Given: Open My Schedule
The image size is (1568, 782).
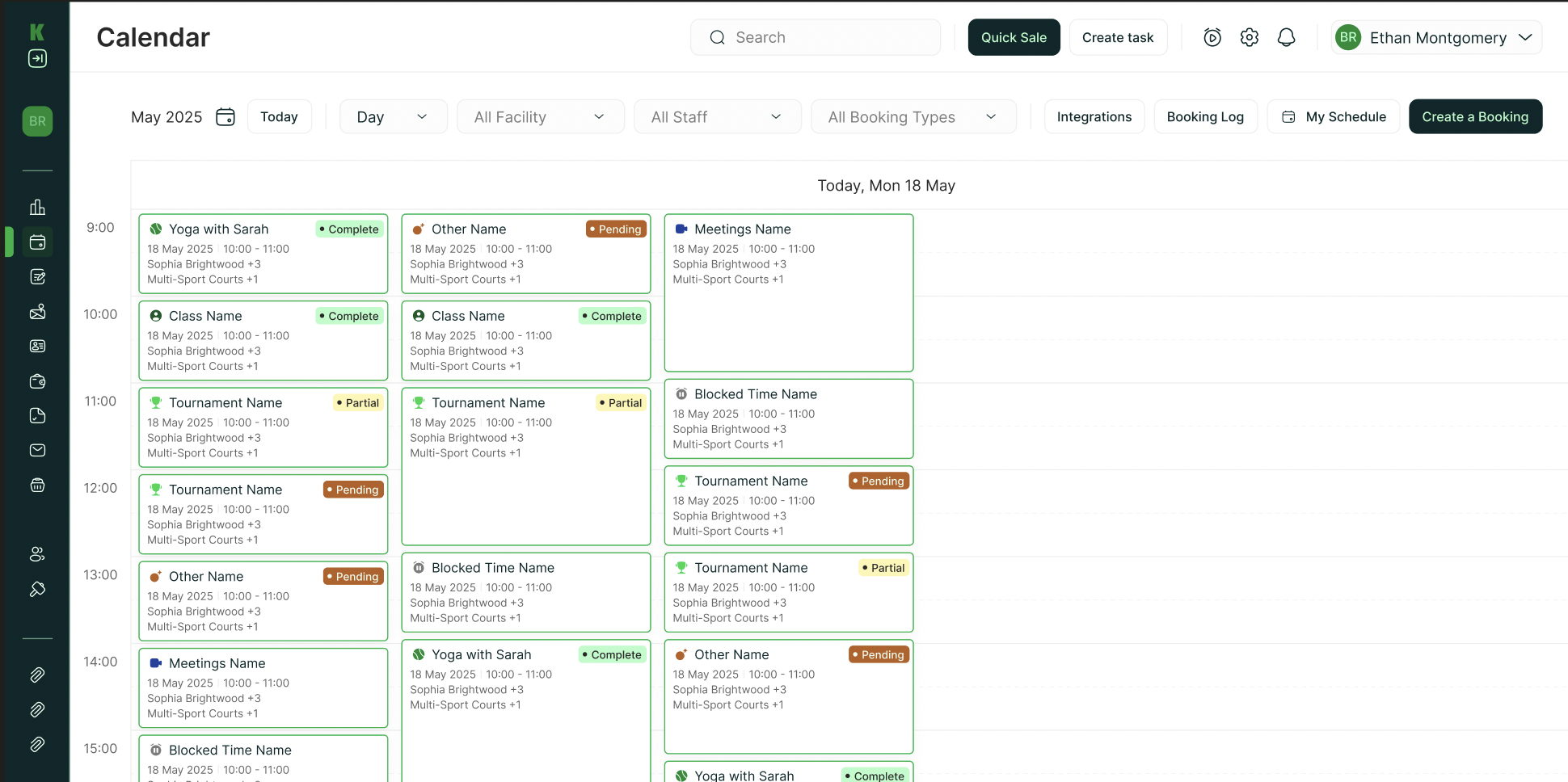Looking at the screenshot, I should coord(1333,116).
